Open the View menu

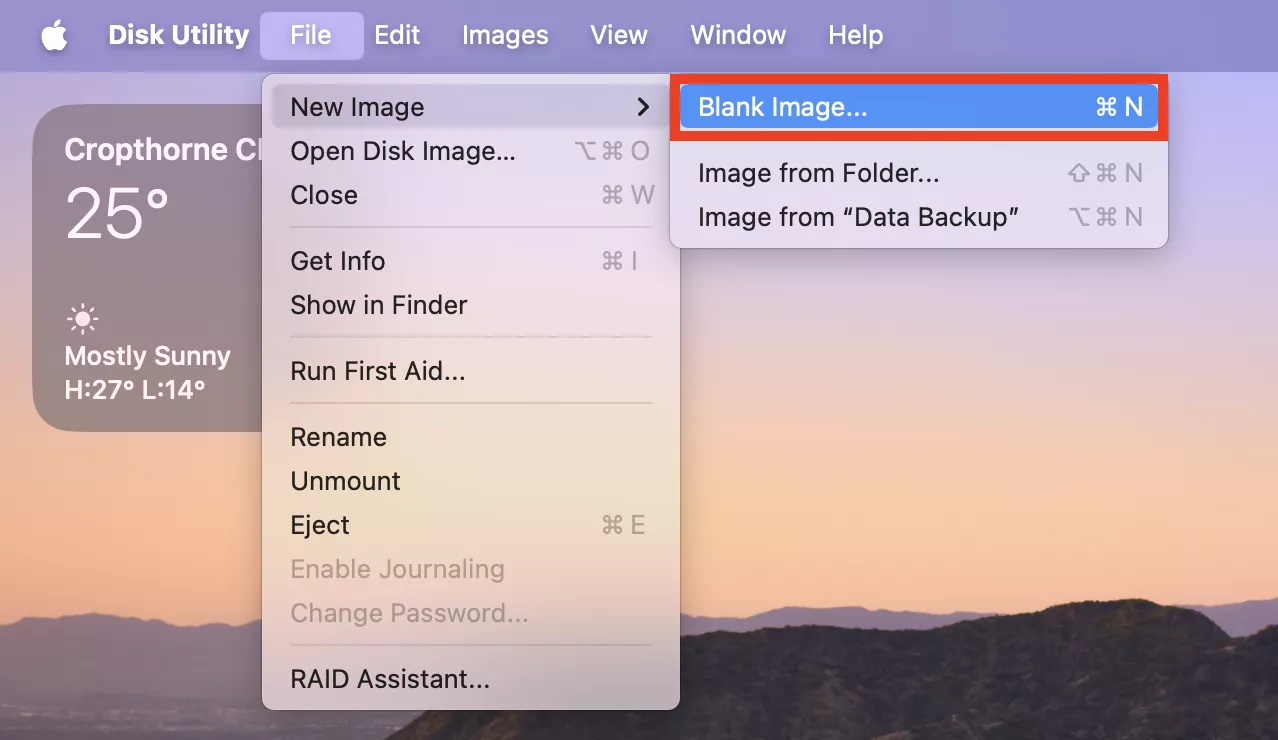tap(619, 36)
